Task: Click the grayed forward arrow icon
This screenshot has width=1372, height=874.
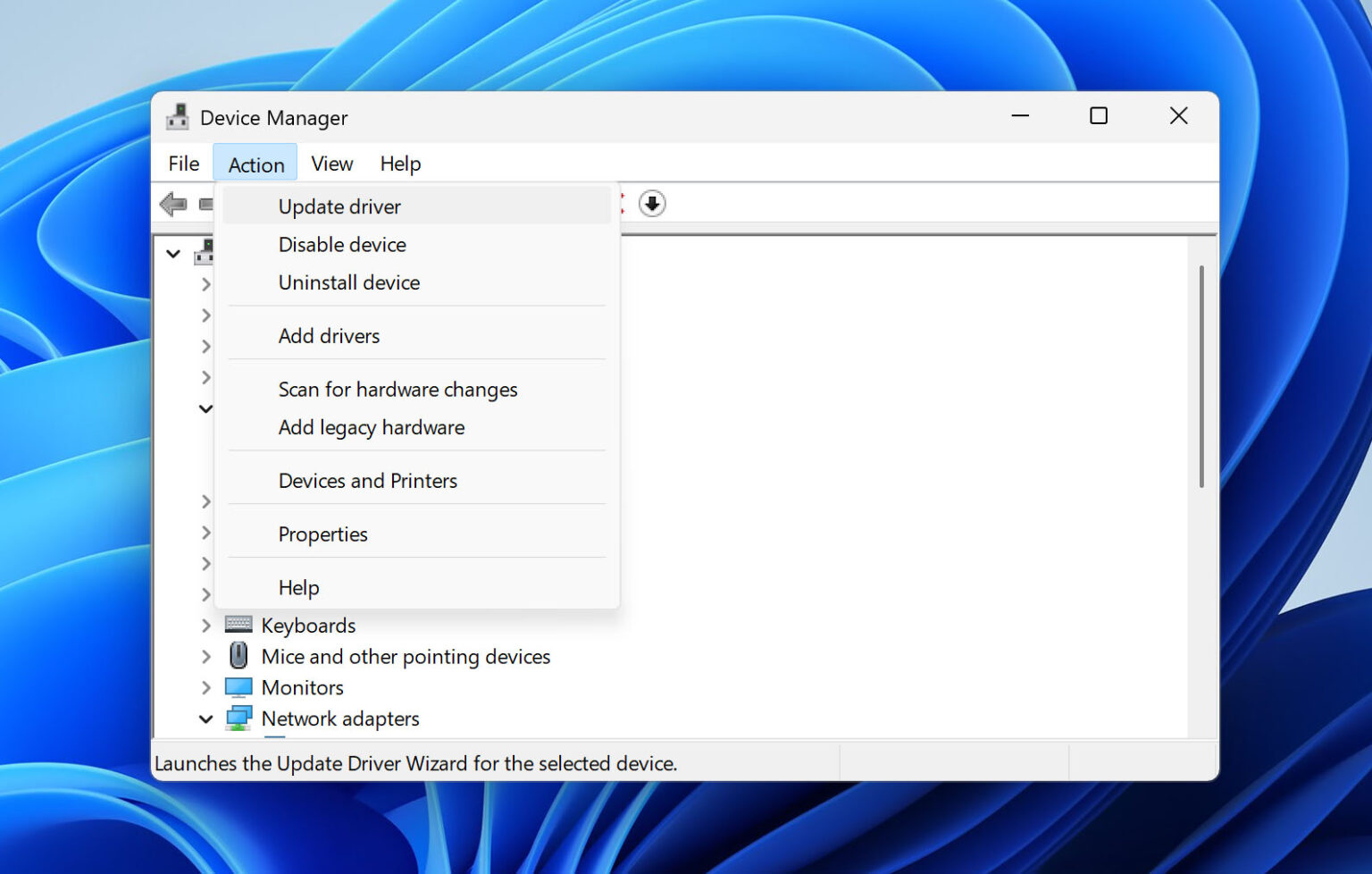Action: click(207, 203)
